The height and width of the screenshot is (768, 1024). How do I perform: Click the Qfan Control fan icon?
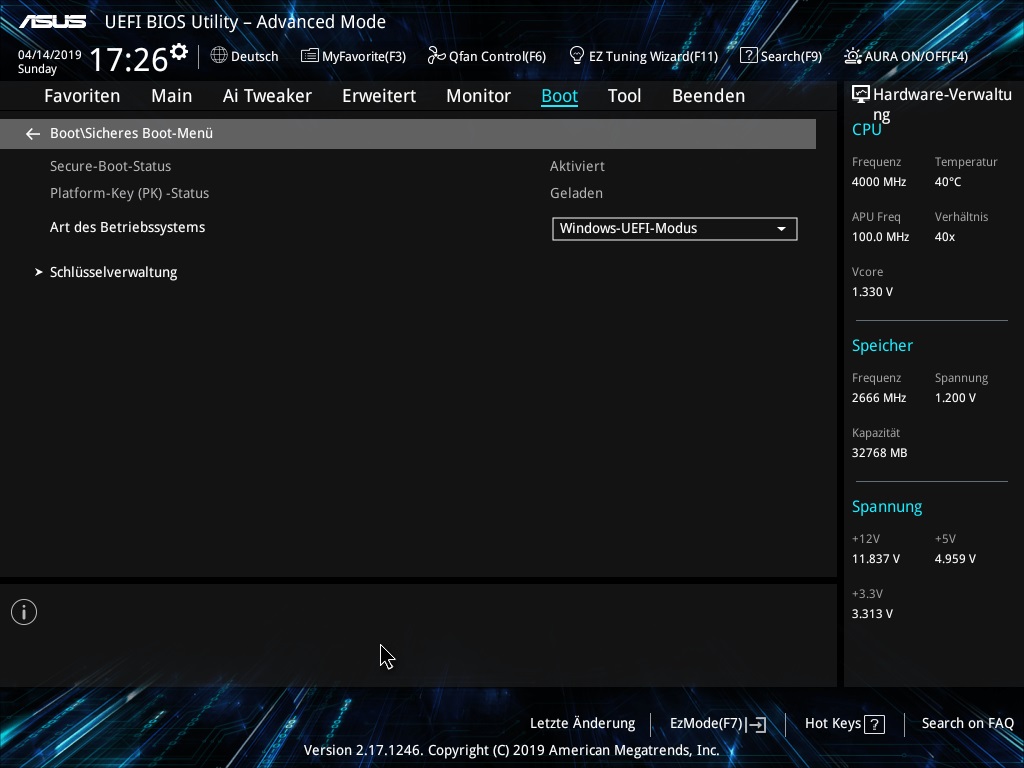point(436,56)
